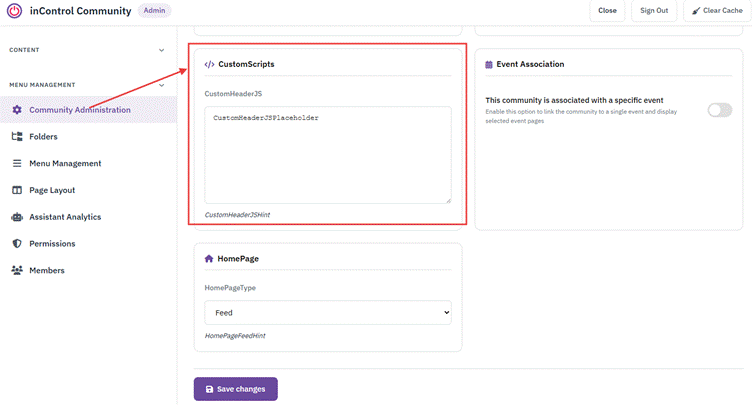Click the floppy disk icon on Save changes
753x405 pixels.
click(209, 389)
